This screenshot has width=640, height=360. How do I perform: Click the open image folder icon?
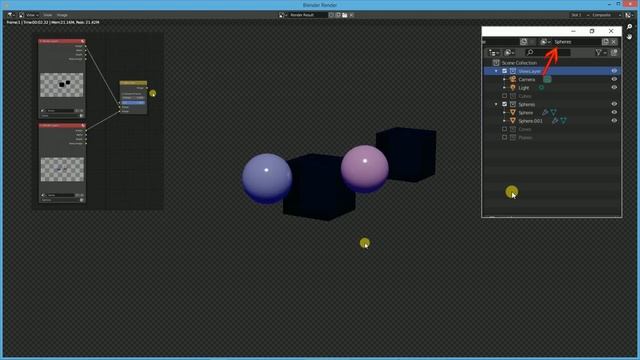[x=344, y=15]
